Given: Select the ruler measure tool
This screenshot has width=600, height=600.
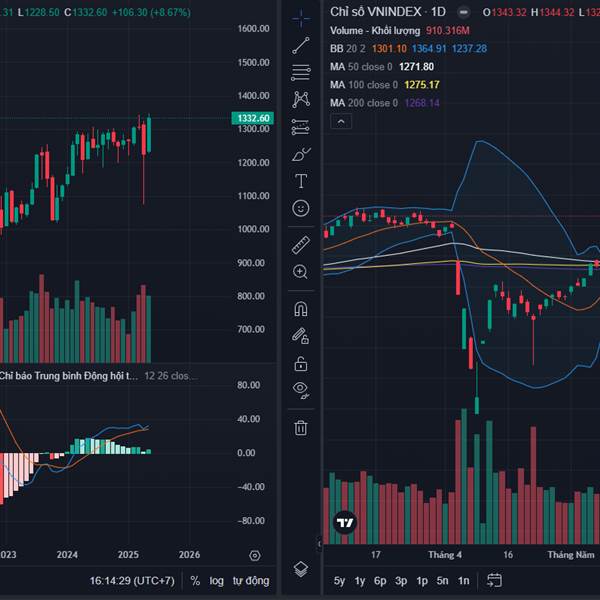Looking at the screenshot, I should [x=301, y=245].
